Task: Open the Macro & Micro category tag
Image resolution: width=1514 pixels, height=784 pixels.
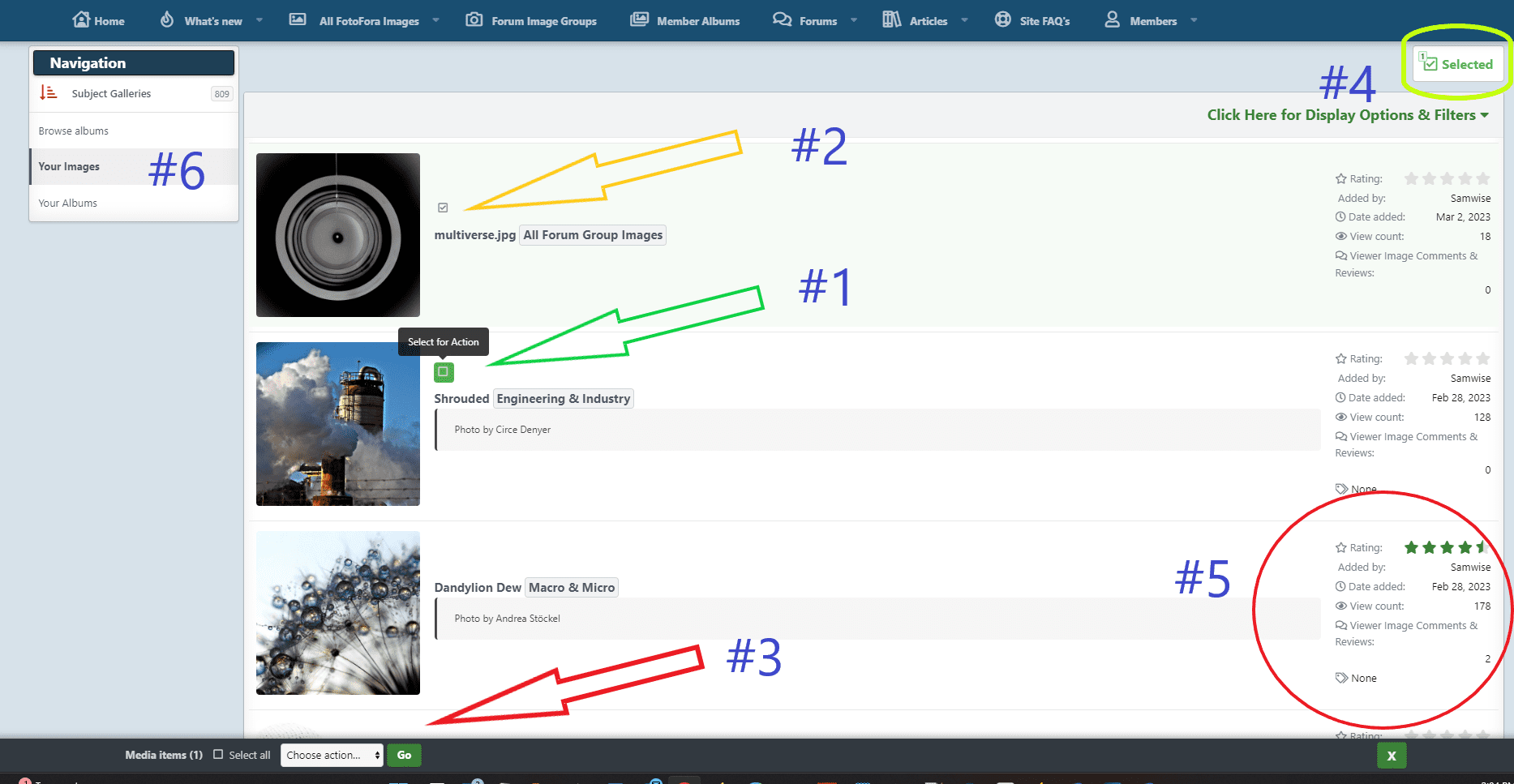Action: (572, 588)
